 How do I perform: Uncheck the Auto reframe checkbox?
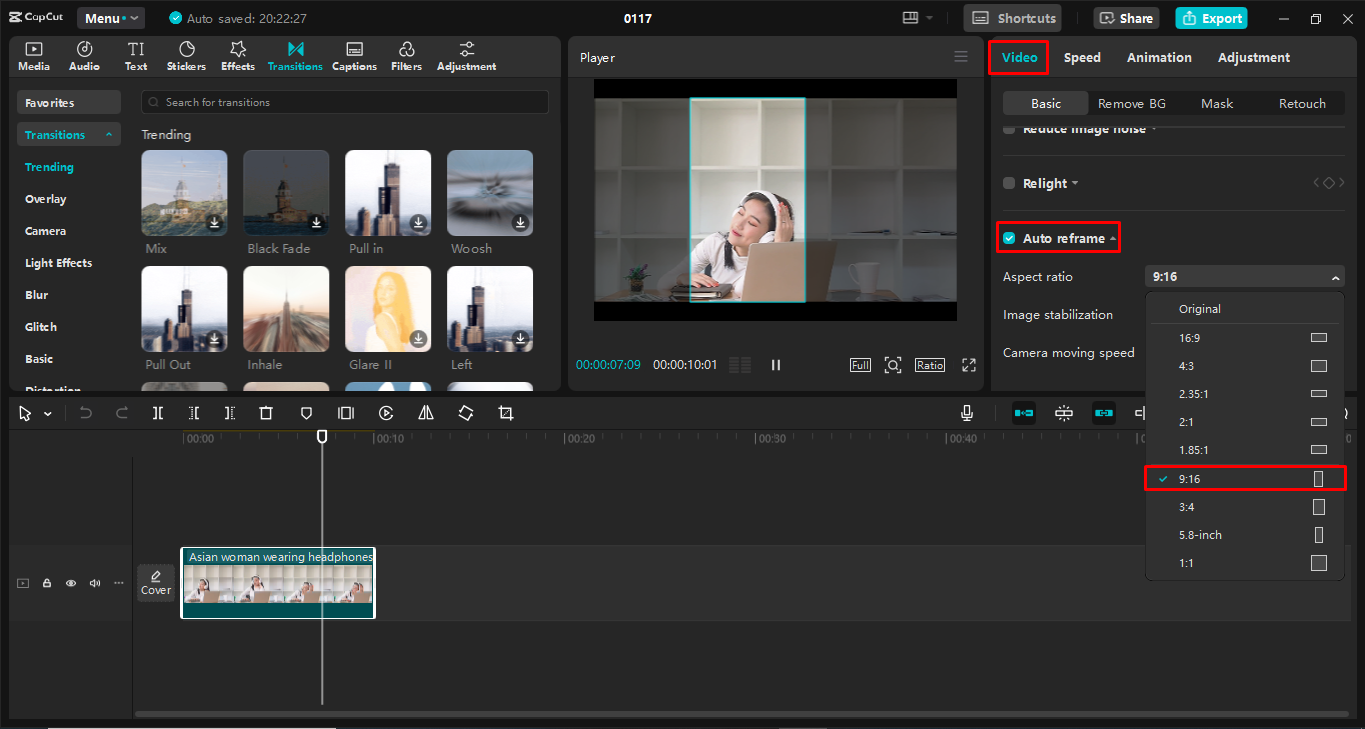[x=1009, y=238]
